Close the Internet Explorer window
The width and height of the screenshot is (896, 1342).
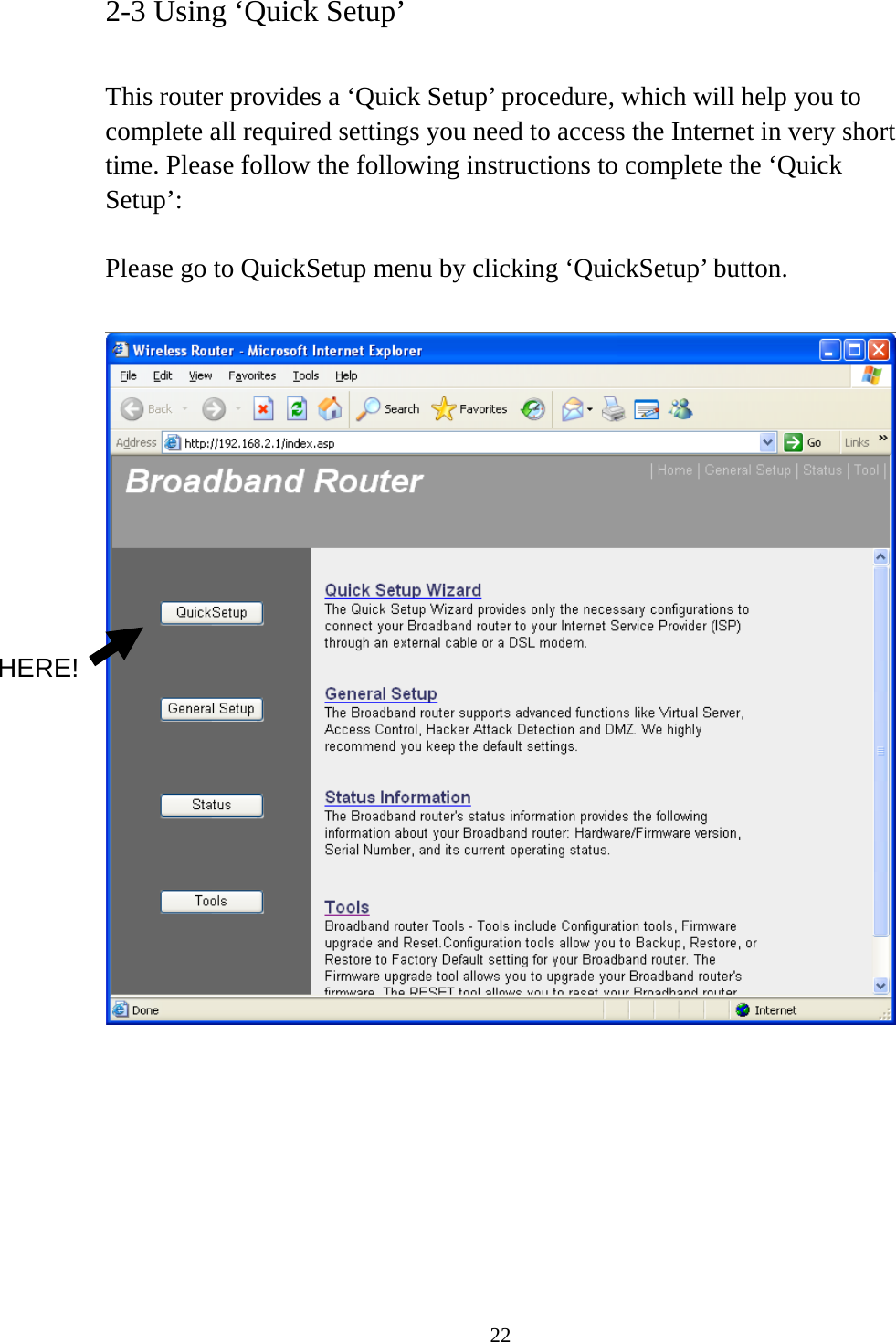pos(878,350)
